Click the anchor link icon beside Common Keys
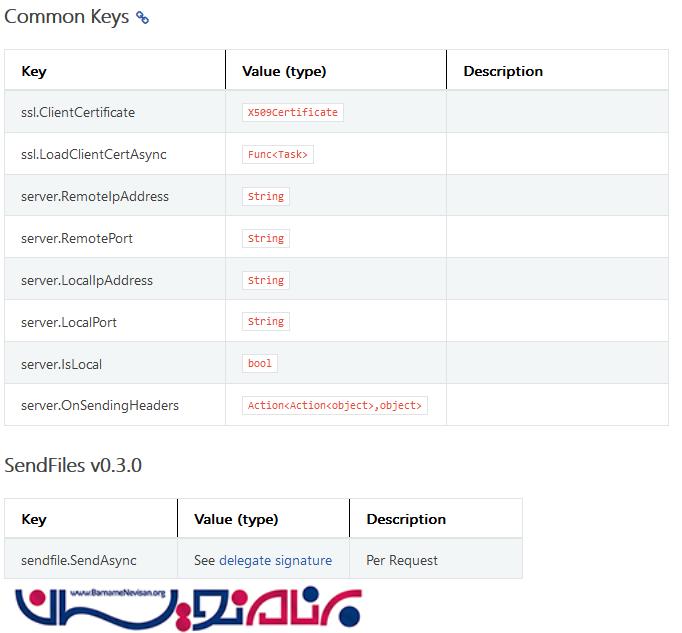This screenshot has height=633, width=682. click(142, 18)
